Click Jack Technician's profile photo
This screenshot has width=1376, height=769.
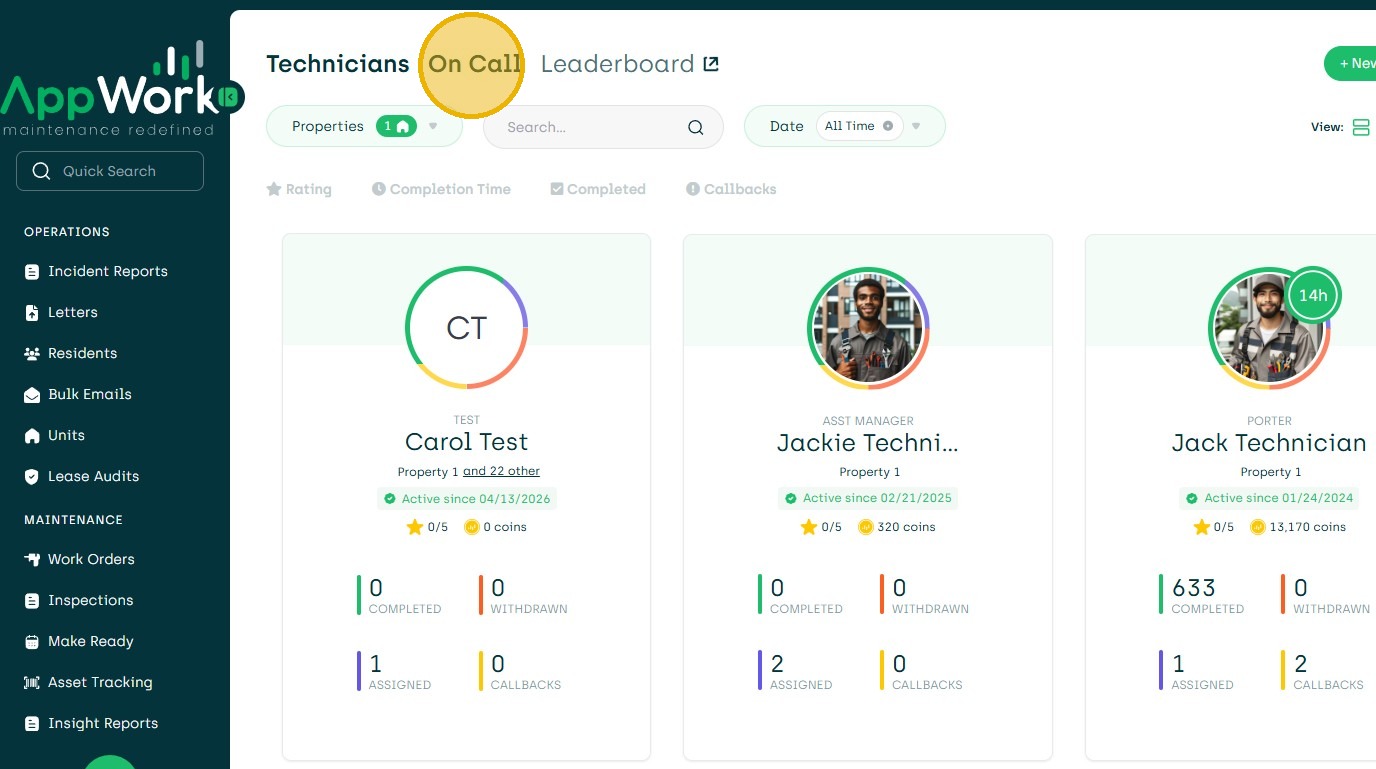coord(1269,328)
